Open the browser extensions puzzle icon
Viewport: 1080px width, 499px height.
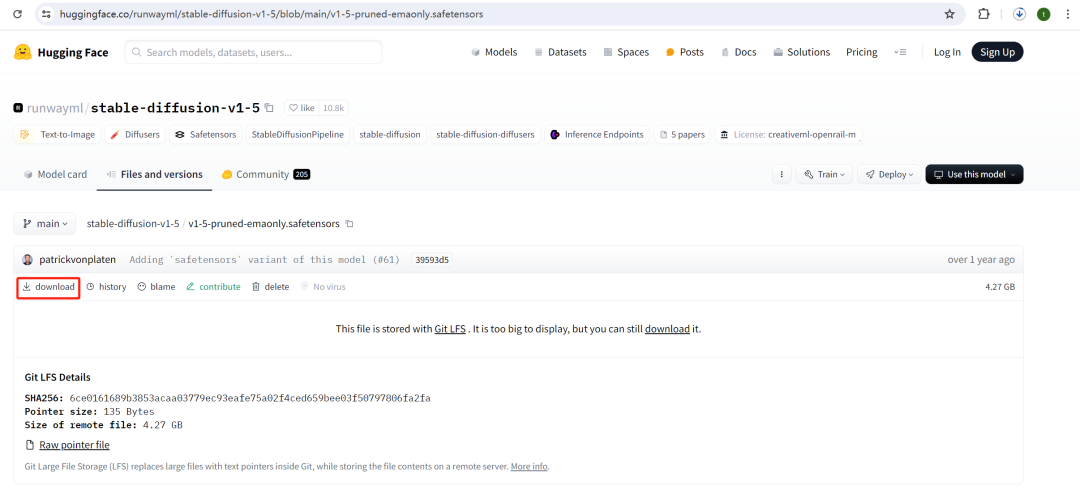coord(984,14)
